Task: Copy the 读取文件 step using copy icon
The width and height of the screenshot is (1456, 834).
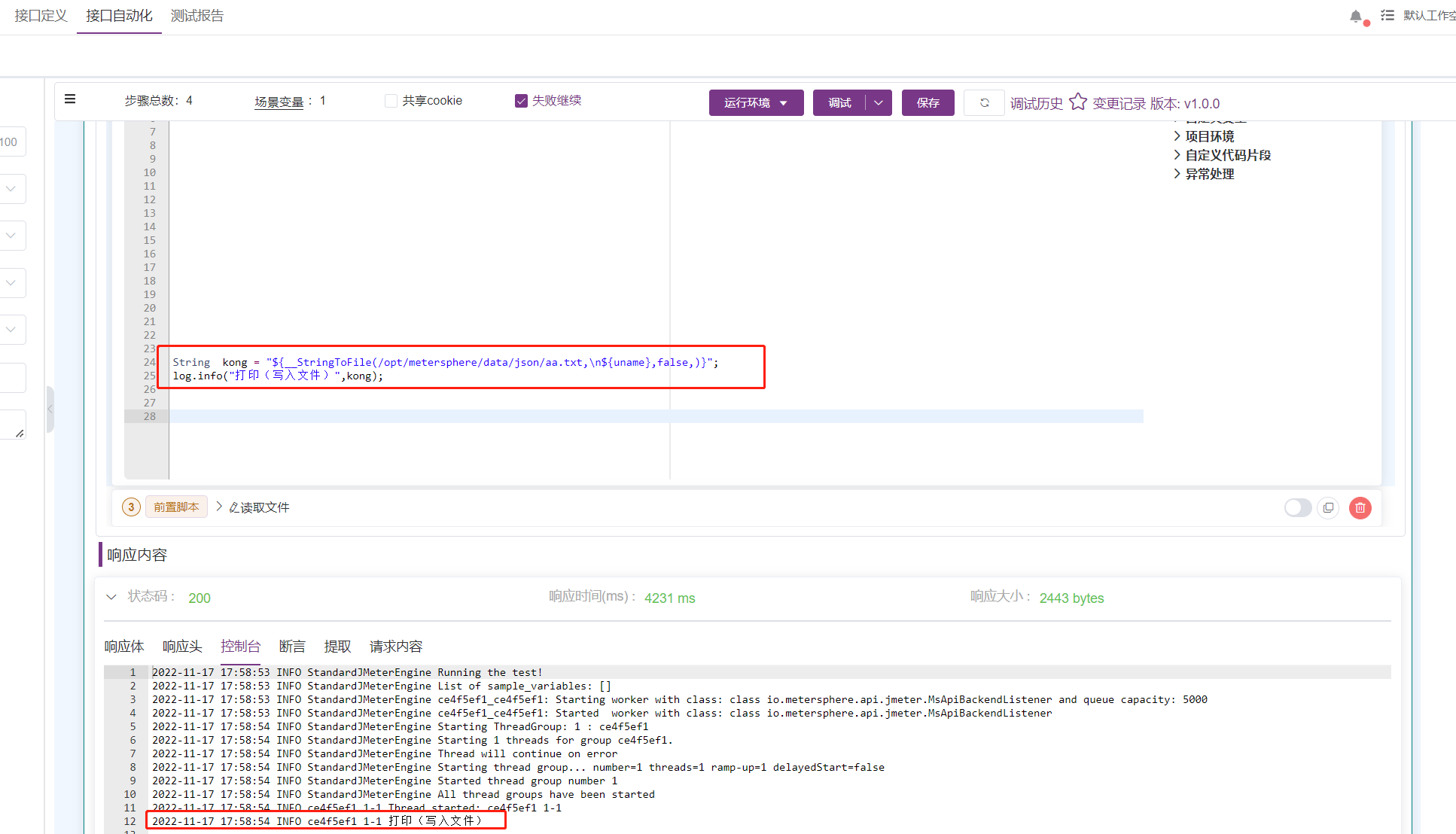Action: coord(1328,508)
